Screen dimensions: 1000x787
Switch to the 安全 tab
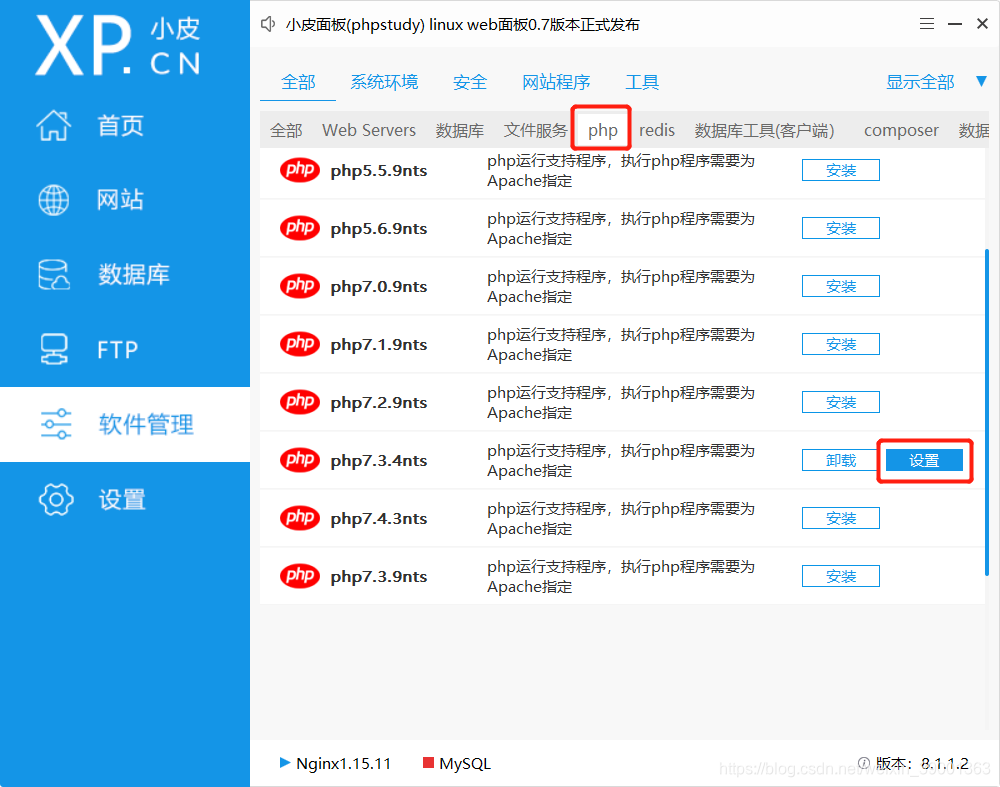(470, 82)
